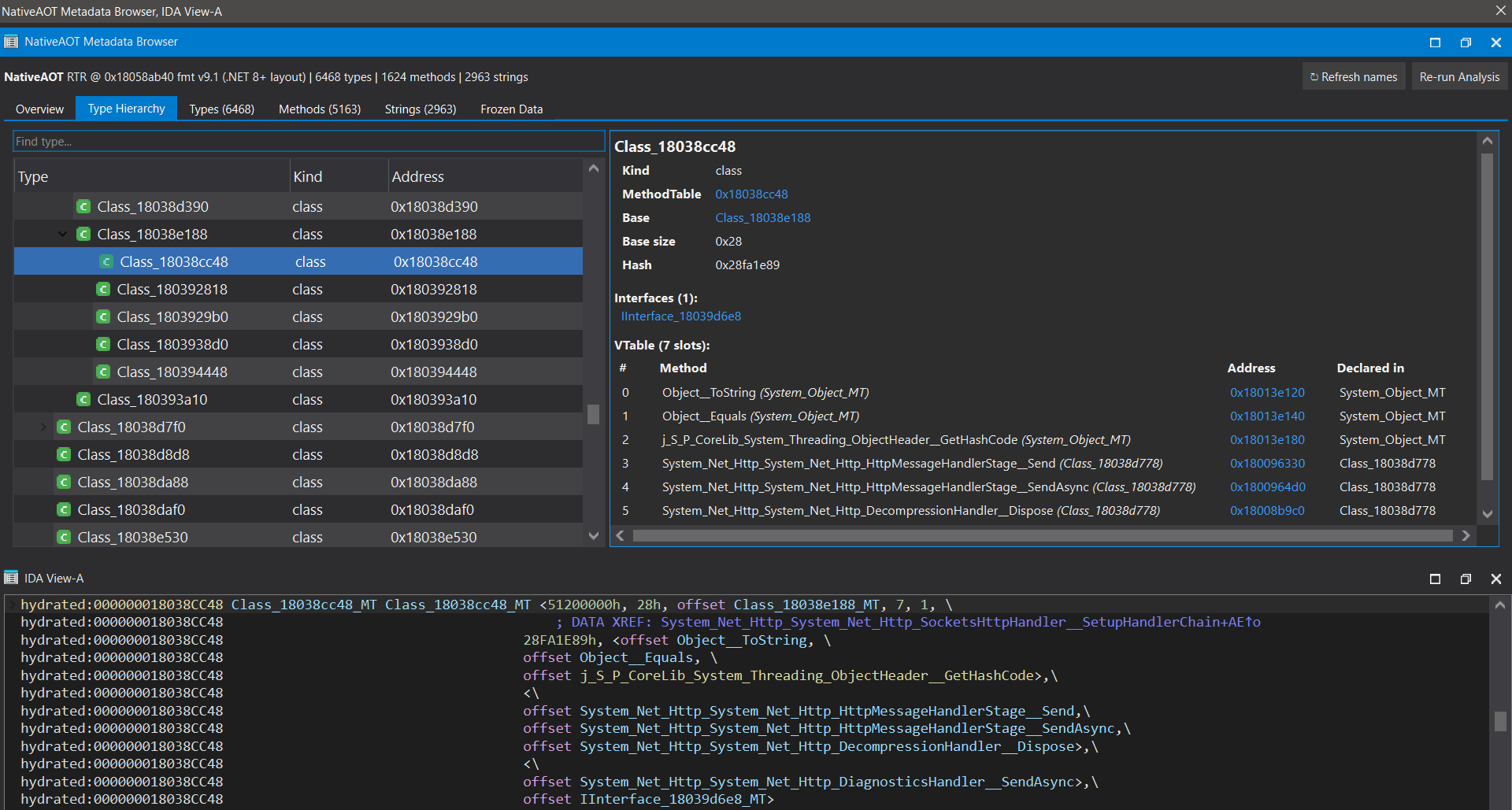Select the Class_18038da88 tree row
1512x810 pixels.
pos(298,483)
